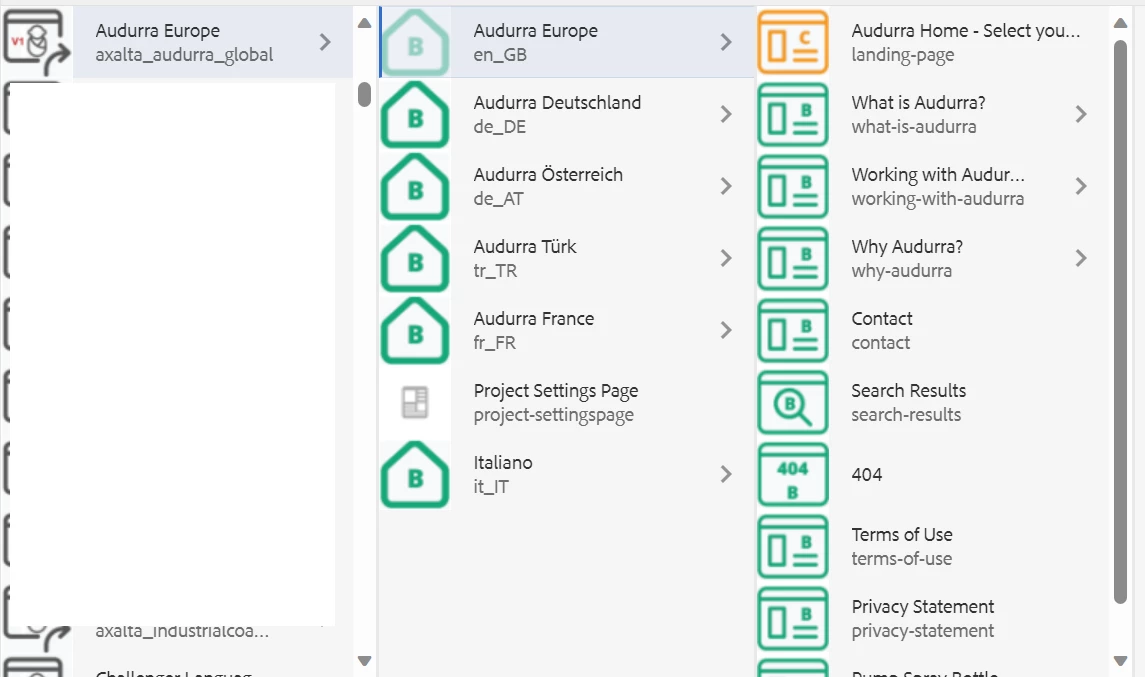Viewport: 1145px width, 677px height.
Task: Expand the Italiano chevron
Action: [726, 474]
